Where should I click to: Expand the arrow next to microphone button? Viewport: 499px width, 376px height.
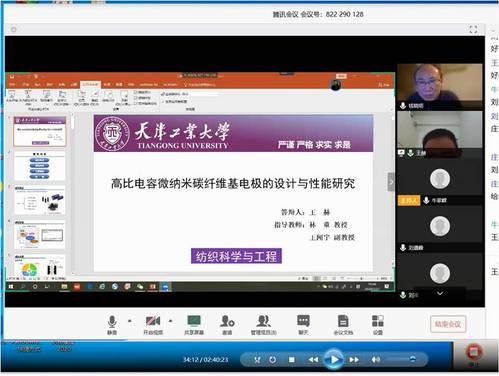click(130, 321)
